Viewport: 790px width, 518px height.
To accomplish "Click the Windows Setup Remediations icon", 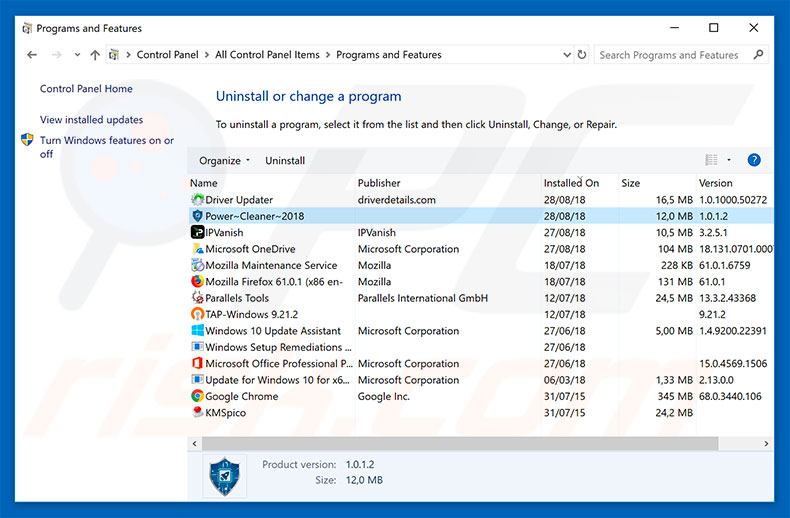I will (x=198, y=347).
